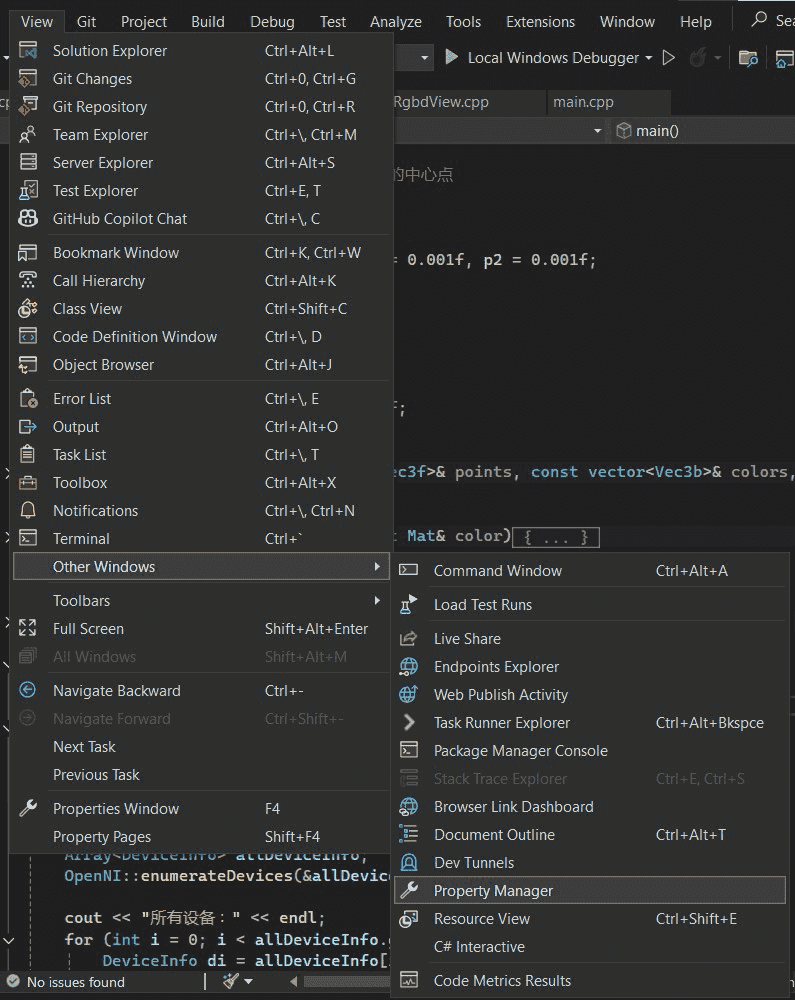The image size is (795, 1000).
Task: Open the Error List window
Action: (x=82, y=399)
